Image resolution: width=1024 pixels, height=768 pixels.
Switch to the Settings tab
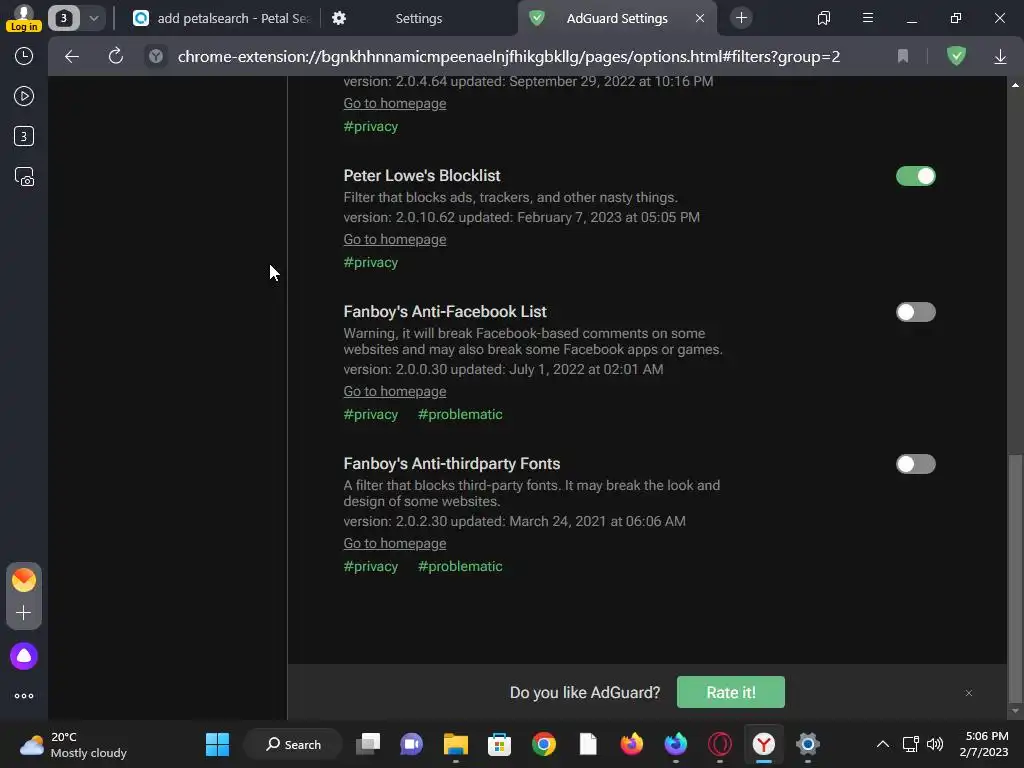tap(419, 18)
